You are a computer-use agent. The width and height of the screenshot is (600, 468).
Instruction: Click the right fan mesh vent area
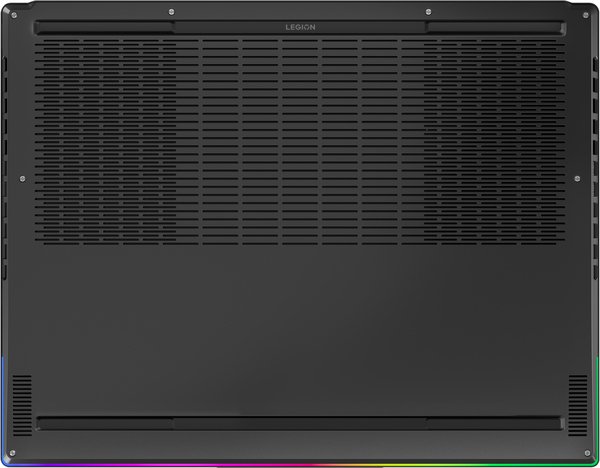[x=492, y=140]
